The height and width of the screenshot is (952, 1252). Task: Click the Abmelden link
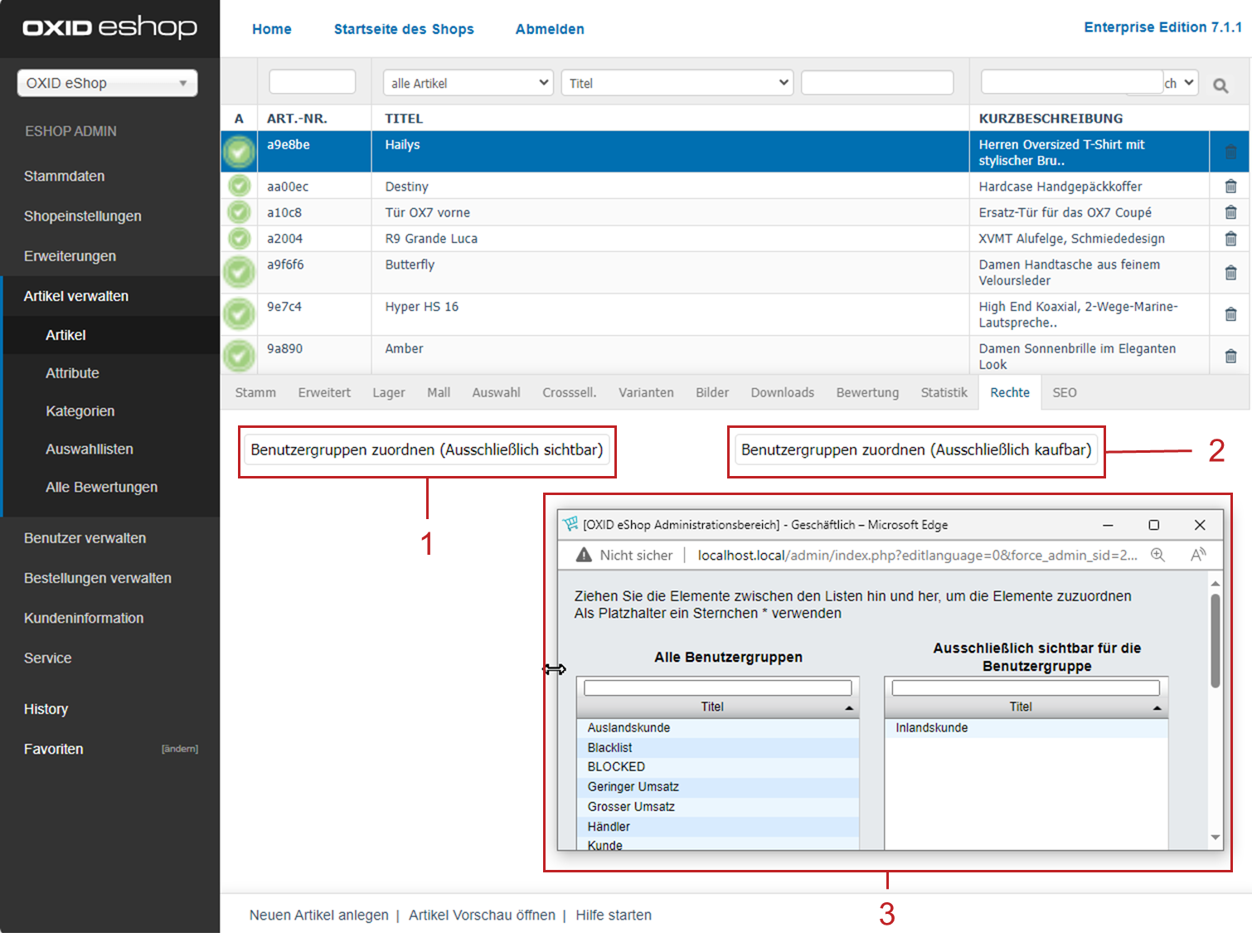pyautogui.click(x=550, y=29)
